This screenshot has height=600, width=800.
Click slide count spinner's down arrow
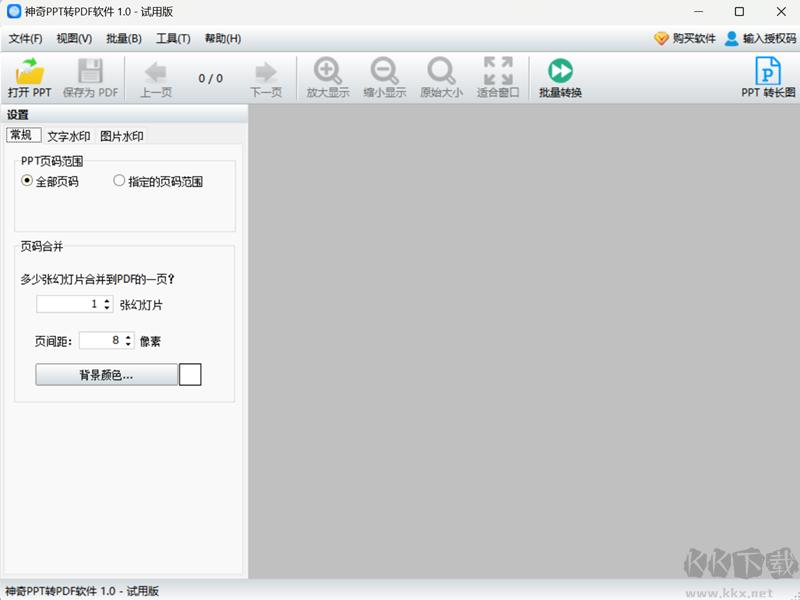106,307
